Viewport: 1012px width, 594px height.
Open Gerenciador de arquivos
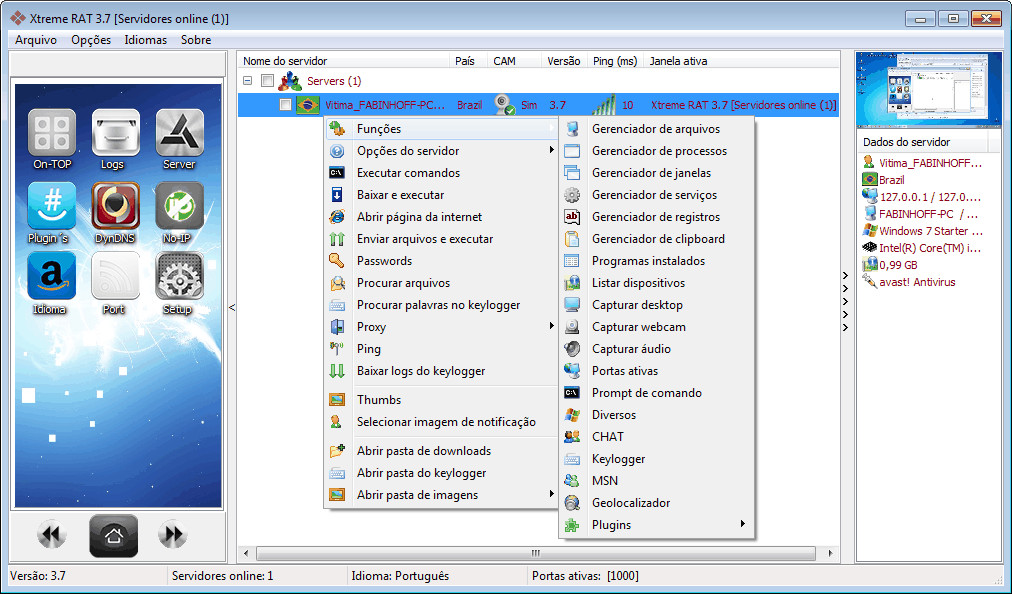tap(656, 129)
